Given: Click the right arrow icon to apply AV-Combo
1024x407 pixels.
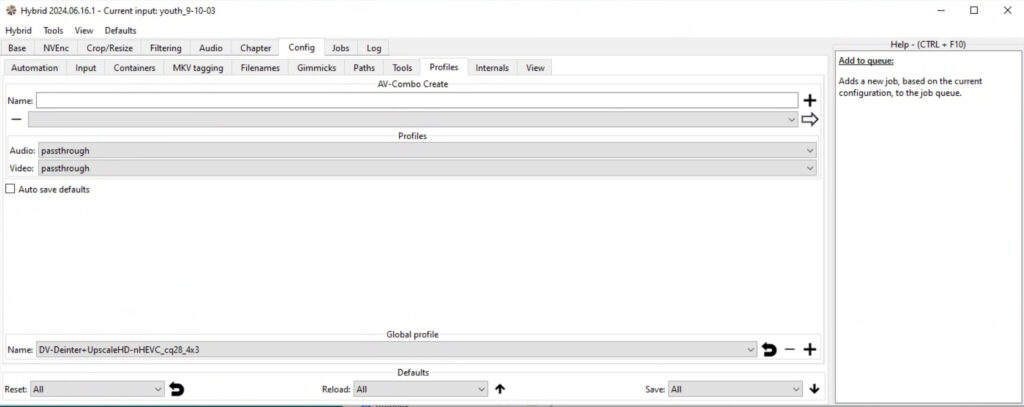Looking at the screenshot, I should [x=810, y=119].
